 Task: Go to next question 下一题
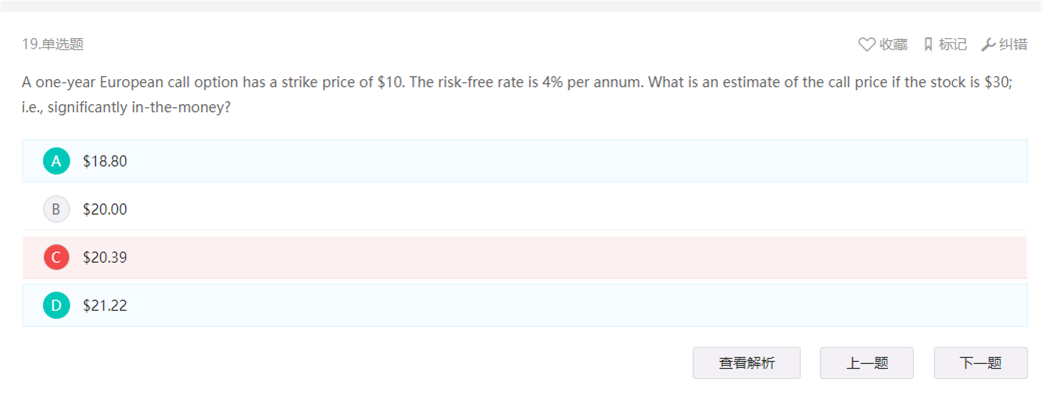coord(980,363)
